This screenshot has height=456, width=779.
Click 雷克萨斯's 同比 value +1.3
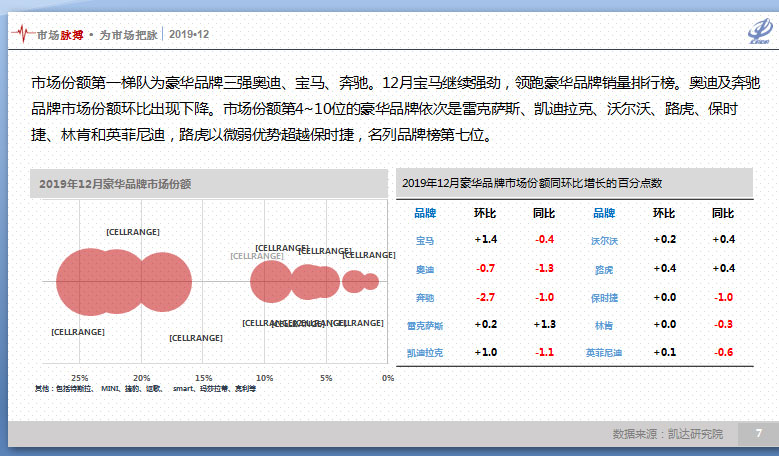(x=545, y=324)
